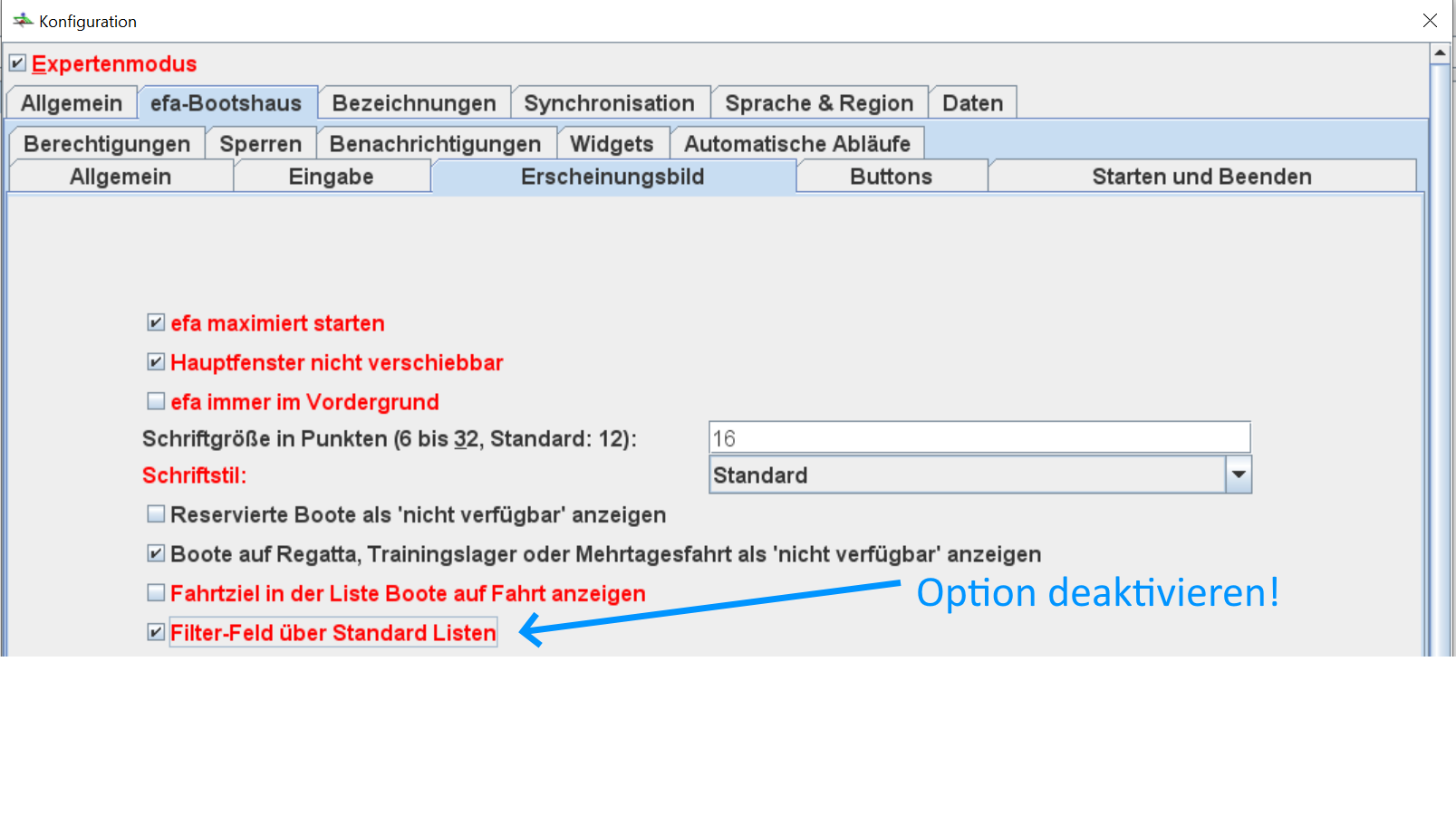Switch to the Synchronisation tab
1456x815 pixels.
point(609,103)
